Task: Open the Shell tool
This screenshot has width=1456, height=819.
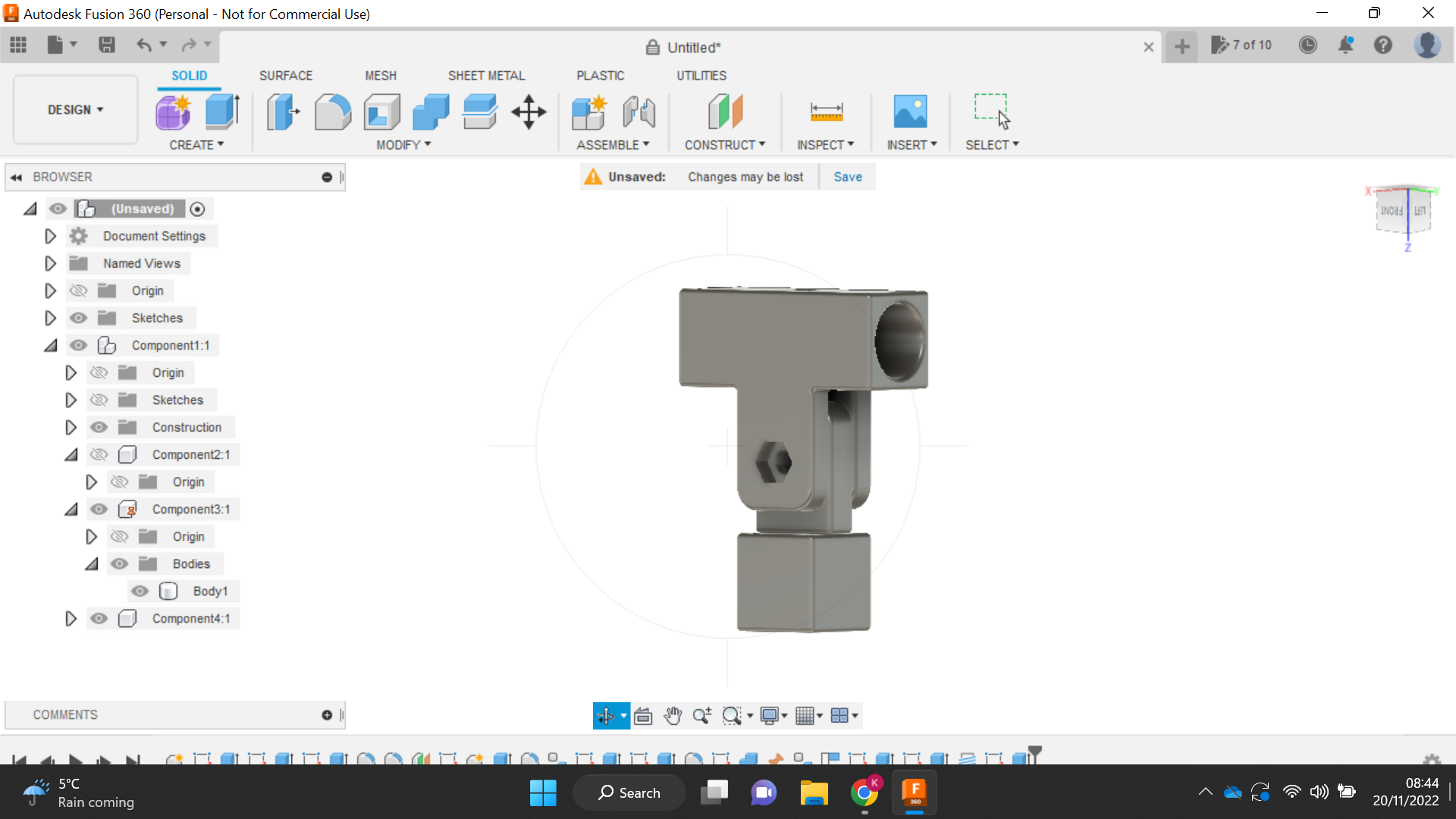Action: [381, 111]
